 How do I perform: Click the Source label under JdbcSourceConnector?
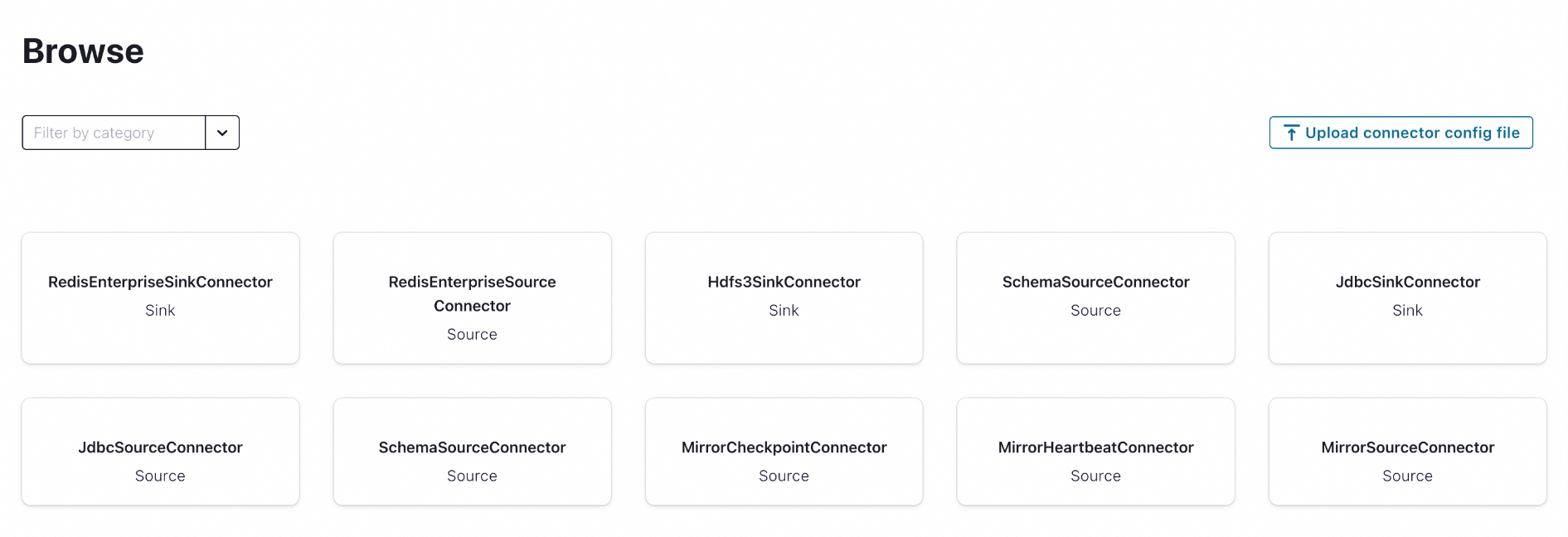pos(160,476)
